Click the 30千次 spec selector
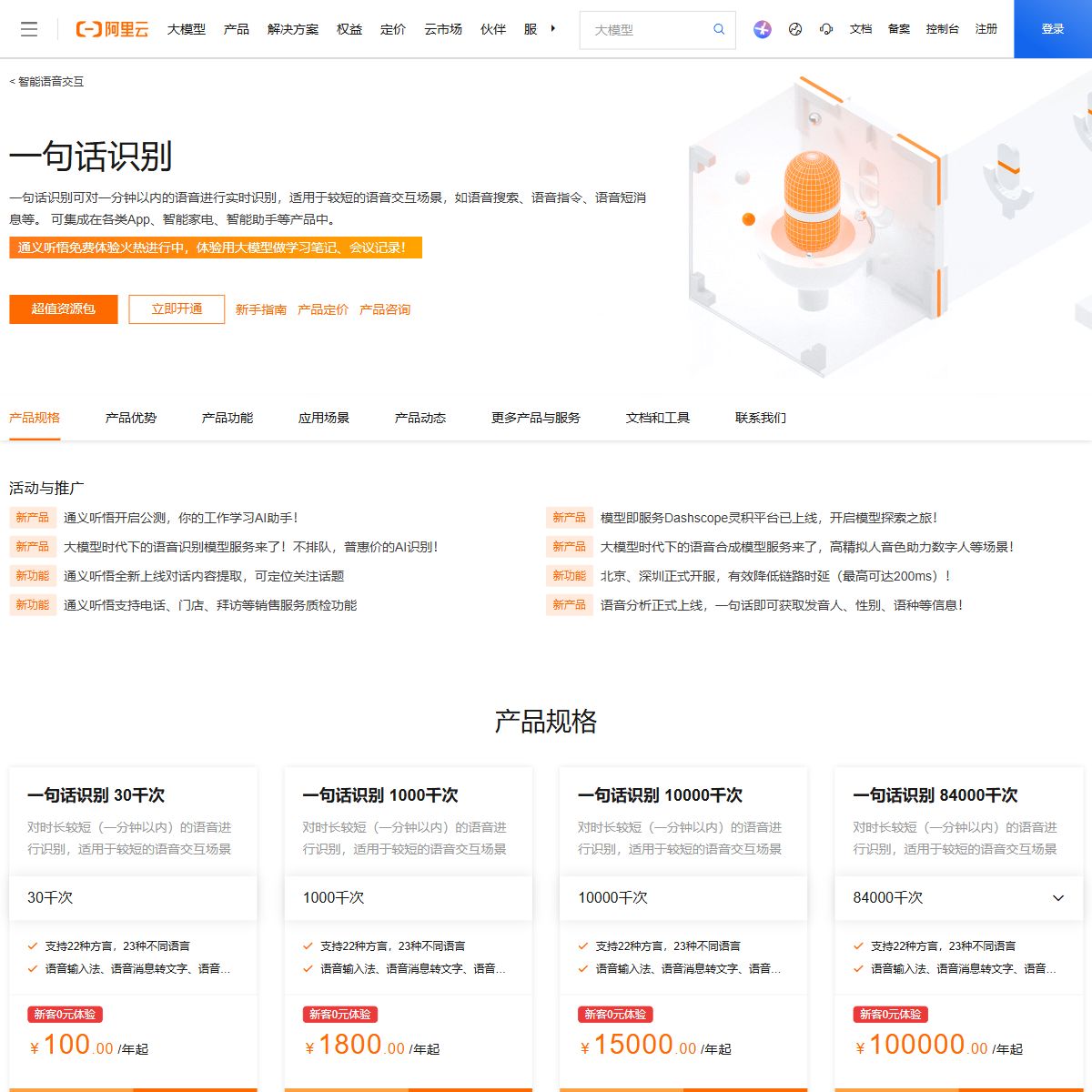The image size is (1092, 1092). [133, 897]
